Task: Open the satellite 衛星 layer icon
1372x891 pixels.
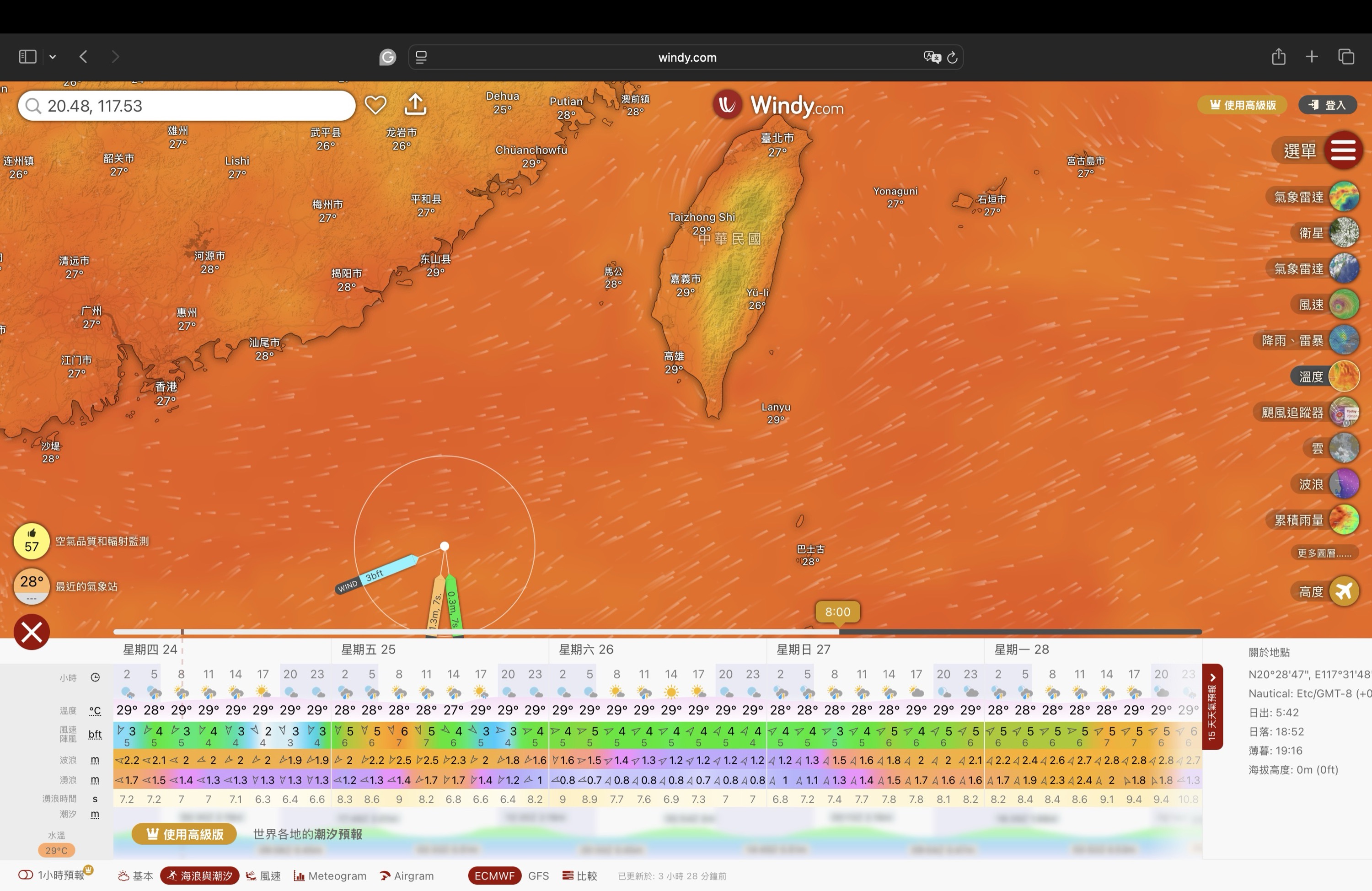Action: pos(1344,233)
